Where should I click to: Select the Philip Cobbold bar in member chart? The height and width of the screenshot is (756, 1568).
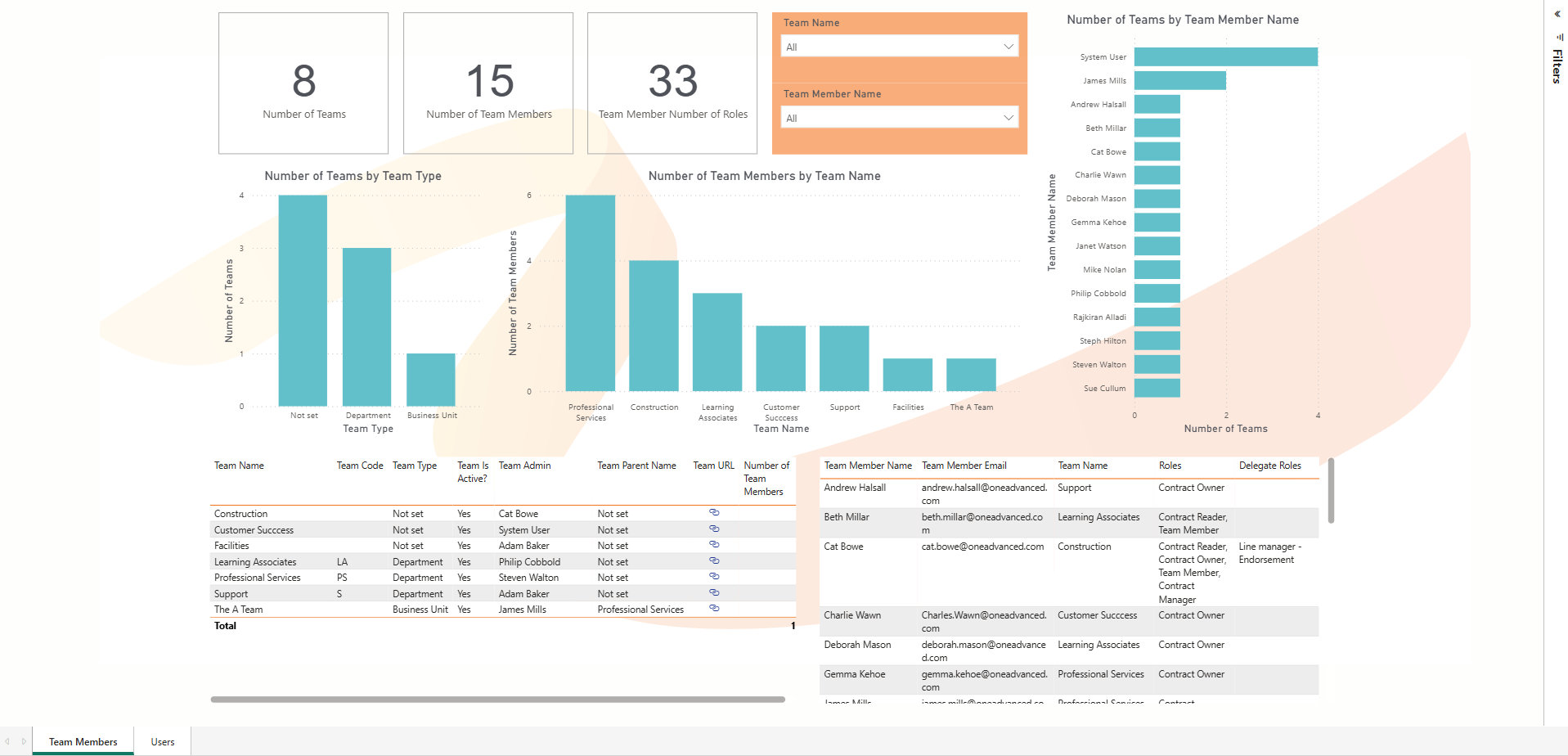tap(1157, 293)
